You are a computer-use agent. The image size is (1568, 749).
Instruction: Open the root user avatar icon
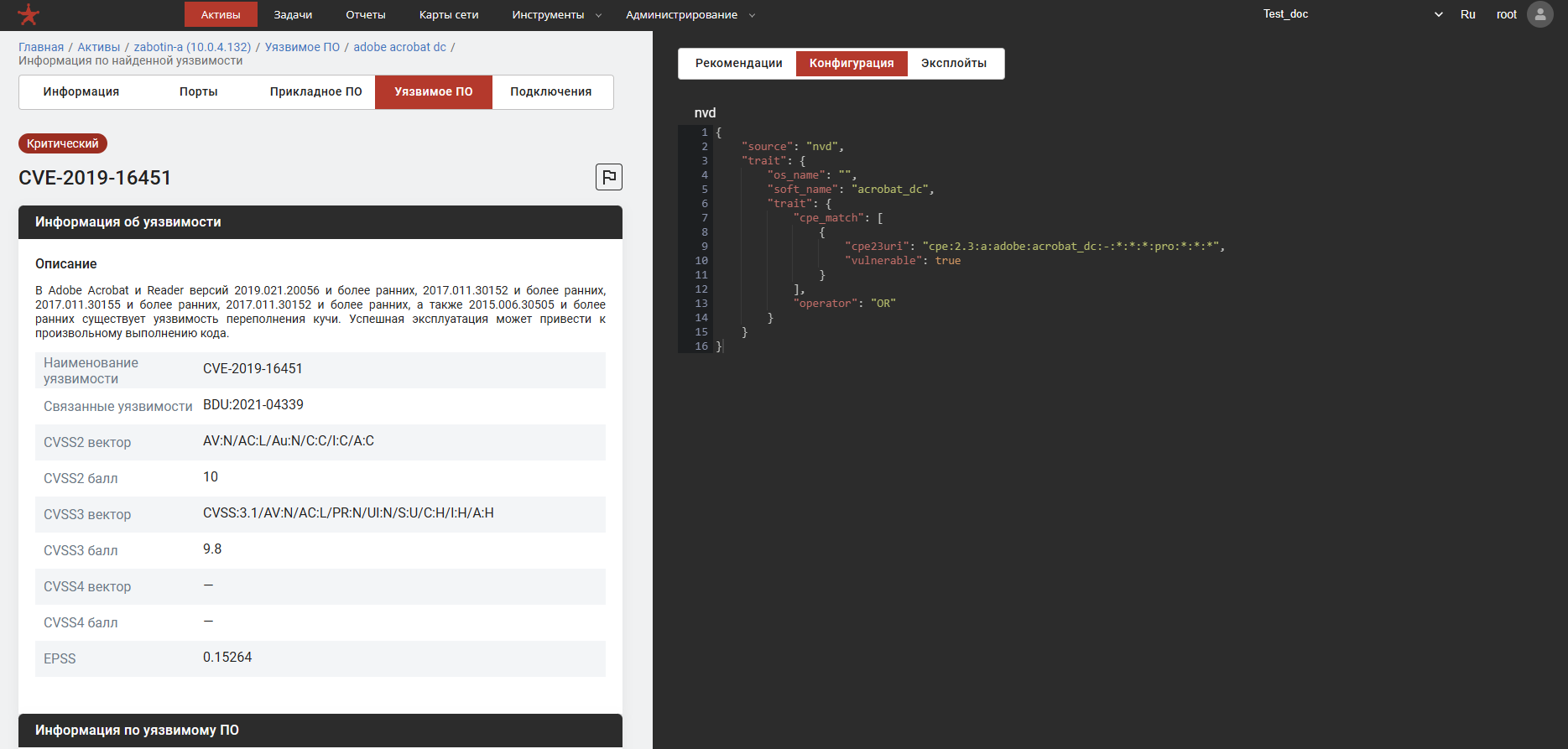click(x=1539, y=14)
